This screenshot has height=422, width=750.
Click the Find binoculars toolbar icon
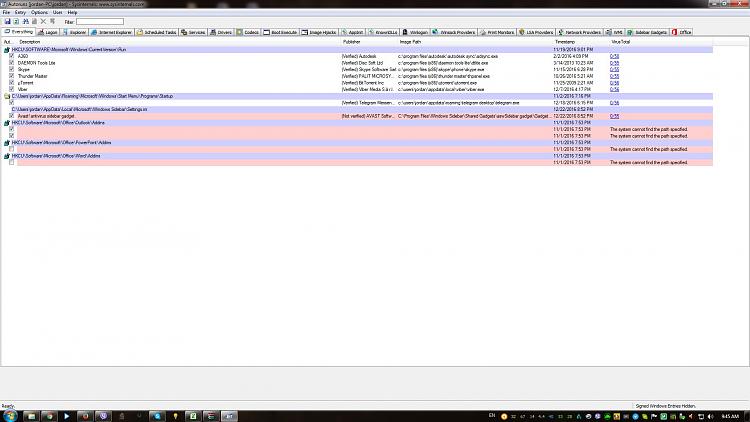pyautogui.click(x=25, y=22)
